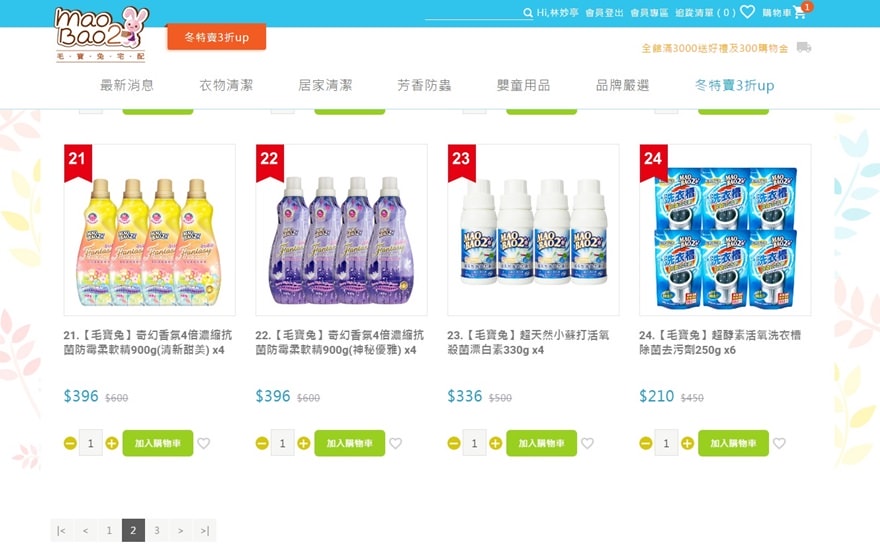Screen dimensions: 880x547
Task: Add product 22 to cart
Action: point(350,443)
